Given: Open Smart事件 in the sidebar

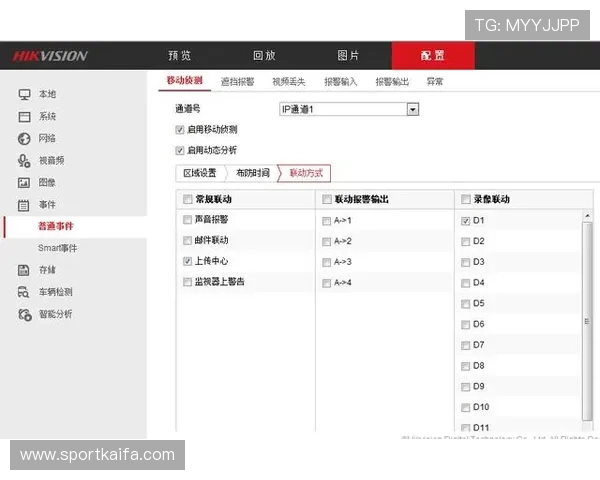Looking at the screenshot, I should [x=57, y=248].
